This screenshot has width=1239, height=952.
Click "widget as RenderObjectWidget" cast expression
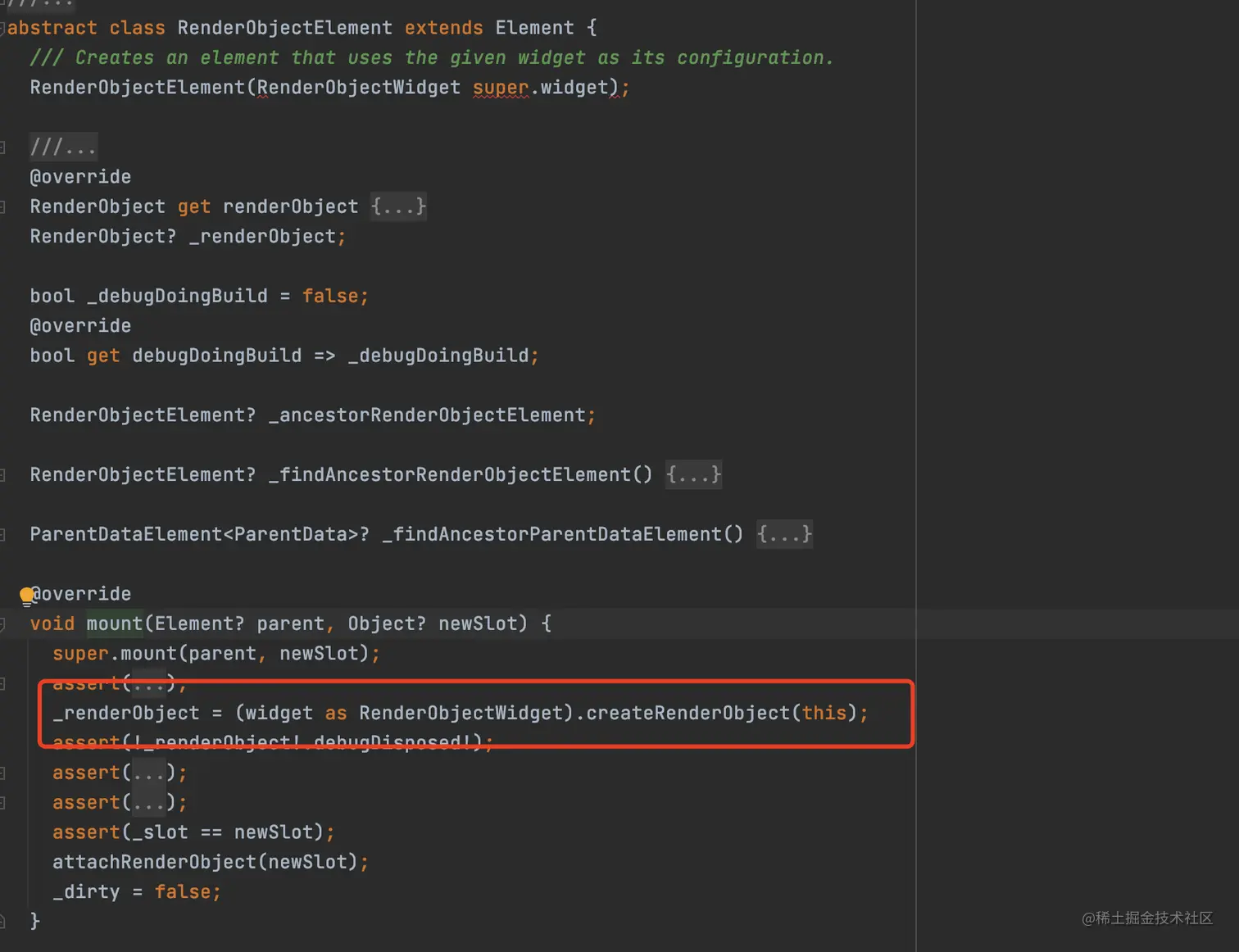(x=404, y=713)
